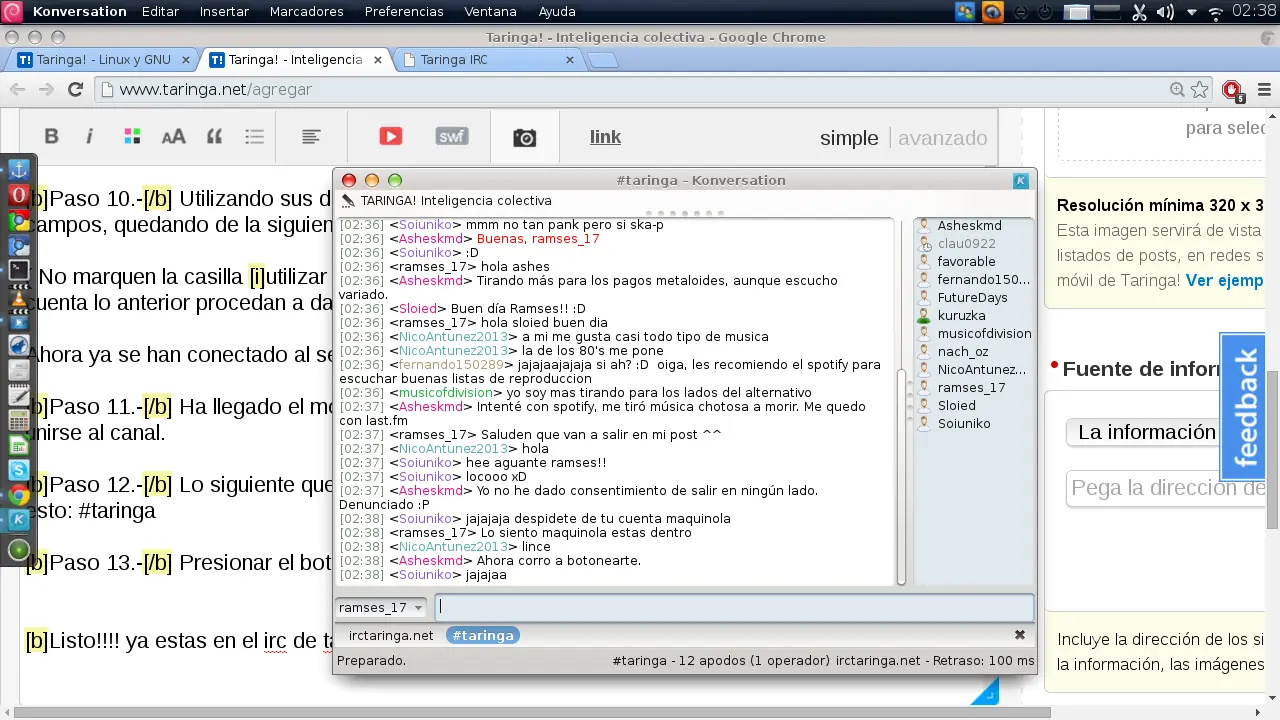The image size is (1280, 720).
Task: Select user FutureDays in nick list
Action: [972, 298]
